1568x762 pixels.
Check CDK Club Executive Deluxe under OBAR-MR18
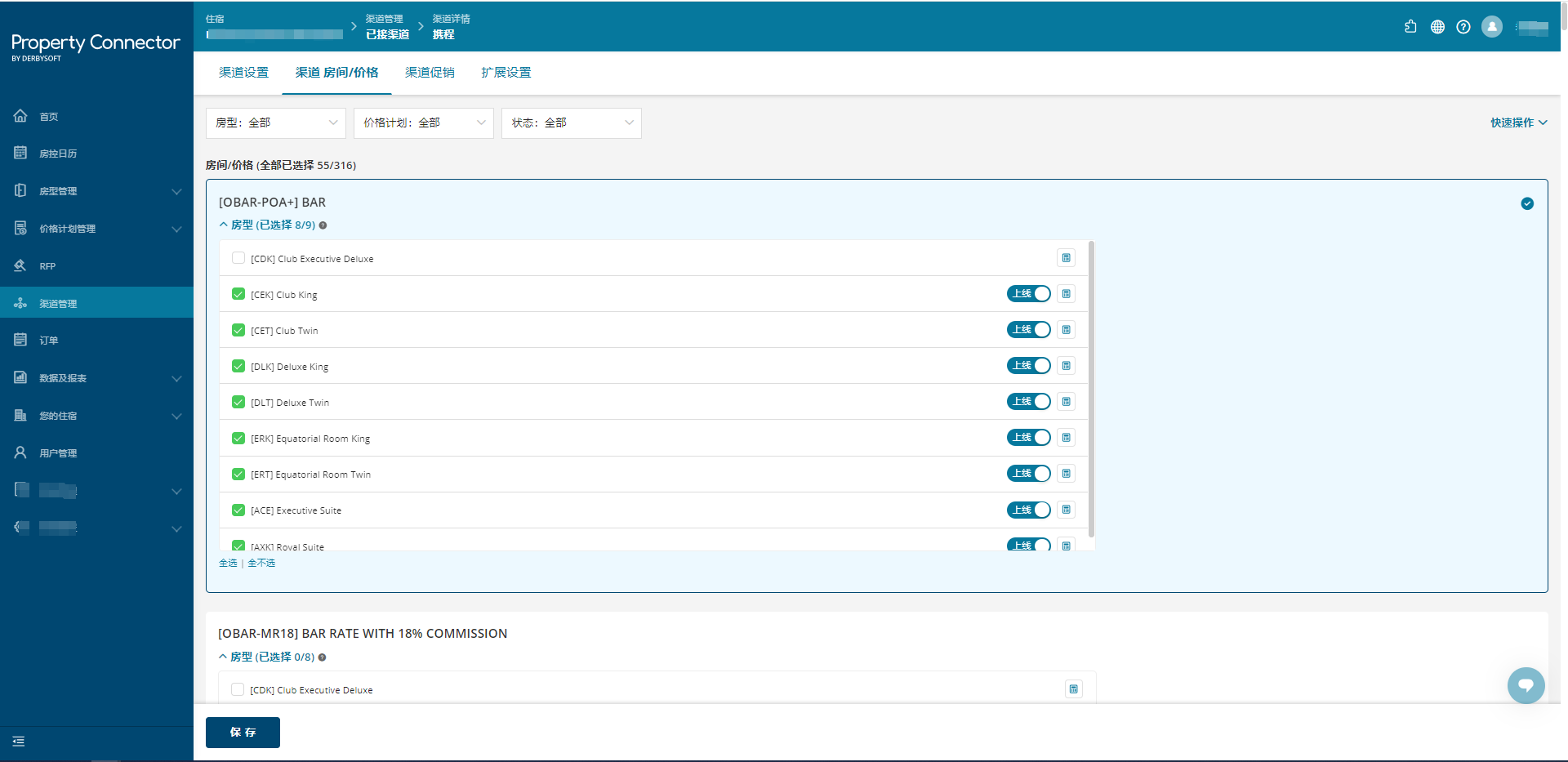[238, 689]
